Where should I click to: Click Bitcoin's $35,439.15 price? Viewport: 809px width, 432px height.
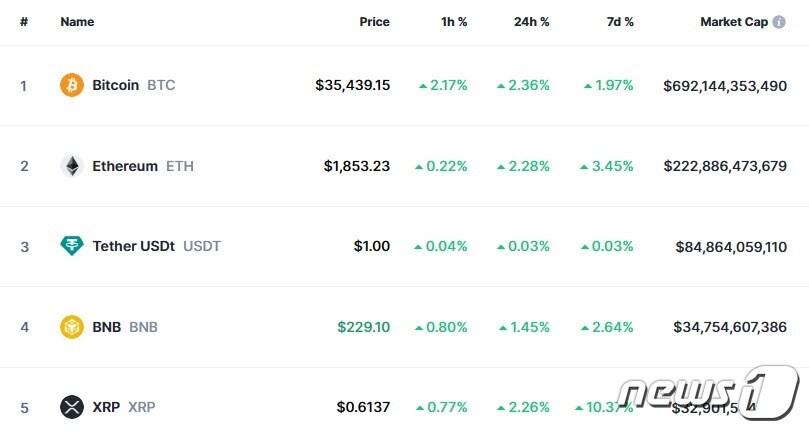352,85
